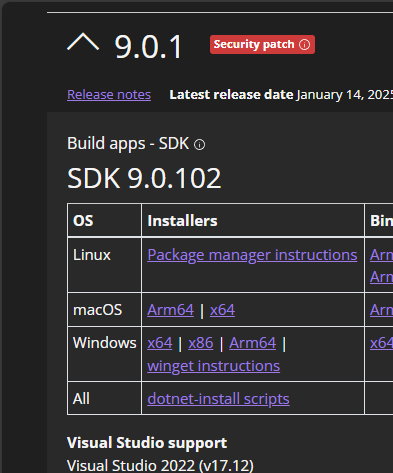Download Windows Arm64 installer

253,343
